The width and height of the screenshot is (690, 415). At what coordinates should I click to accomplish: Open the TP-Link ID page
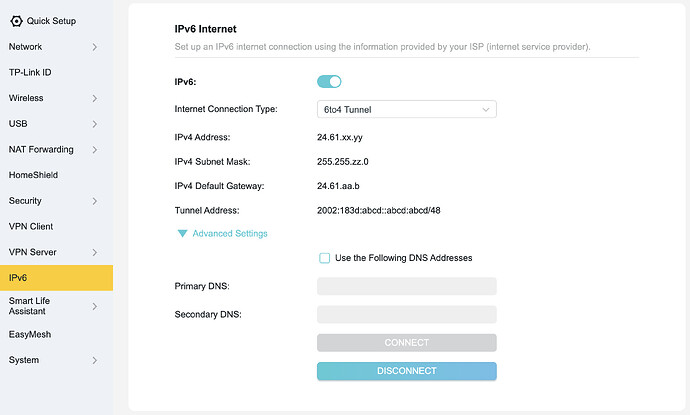pos(30,73)
